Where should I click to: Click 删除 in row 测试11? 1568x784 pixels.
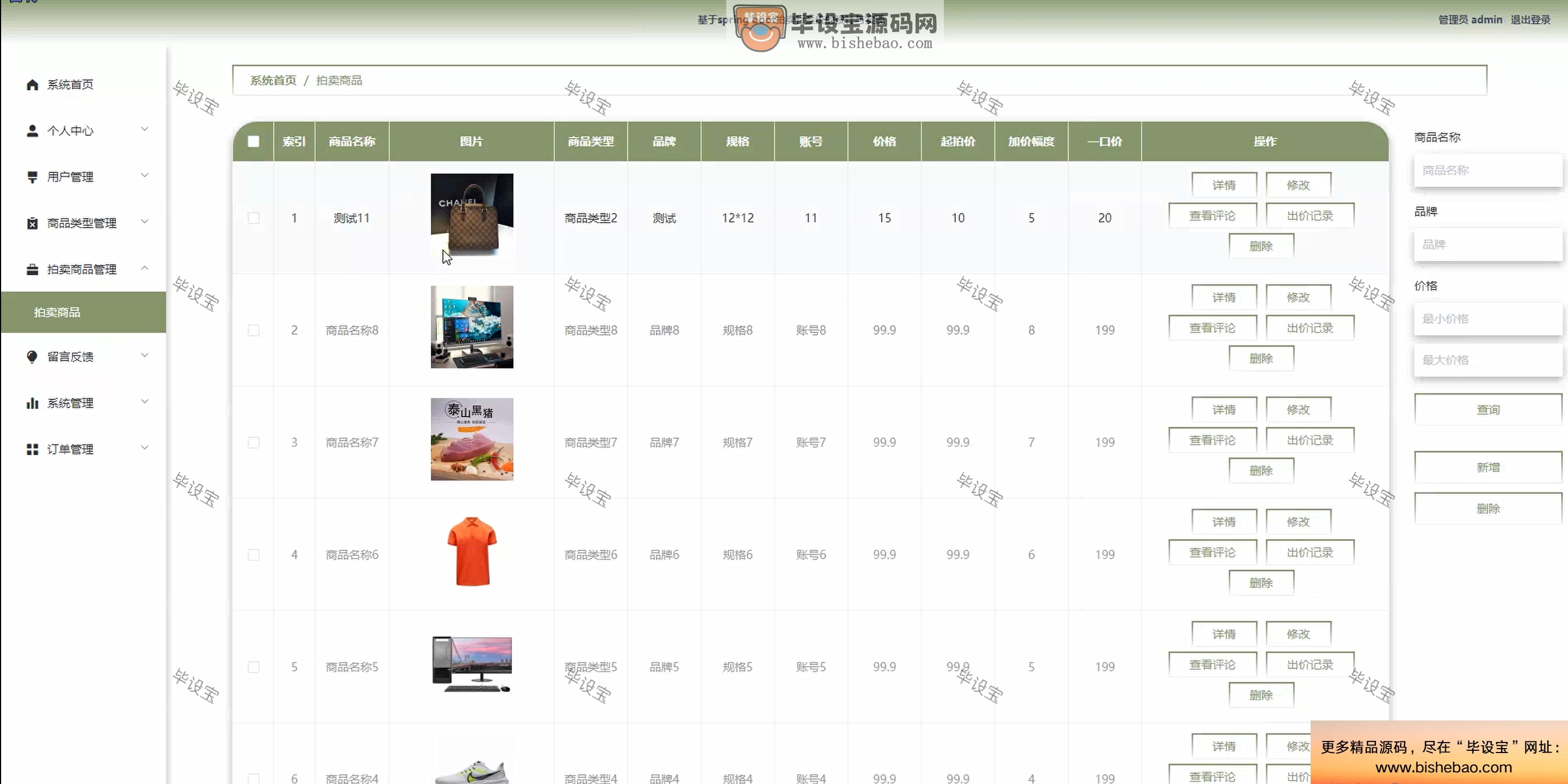pos(1260,246)
